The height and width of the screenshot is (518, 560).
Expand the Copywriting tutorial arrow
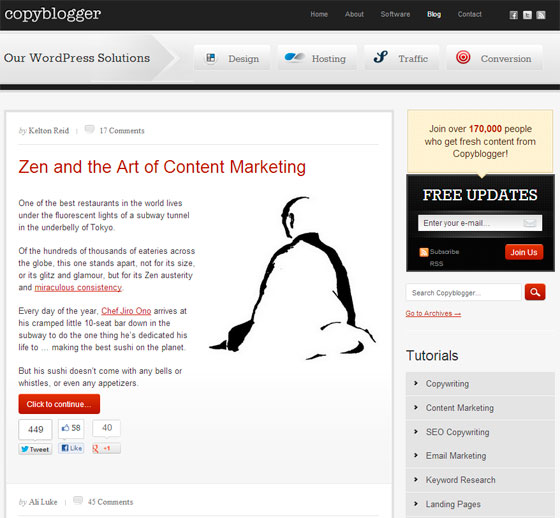point(416,383)
